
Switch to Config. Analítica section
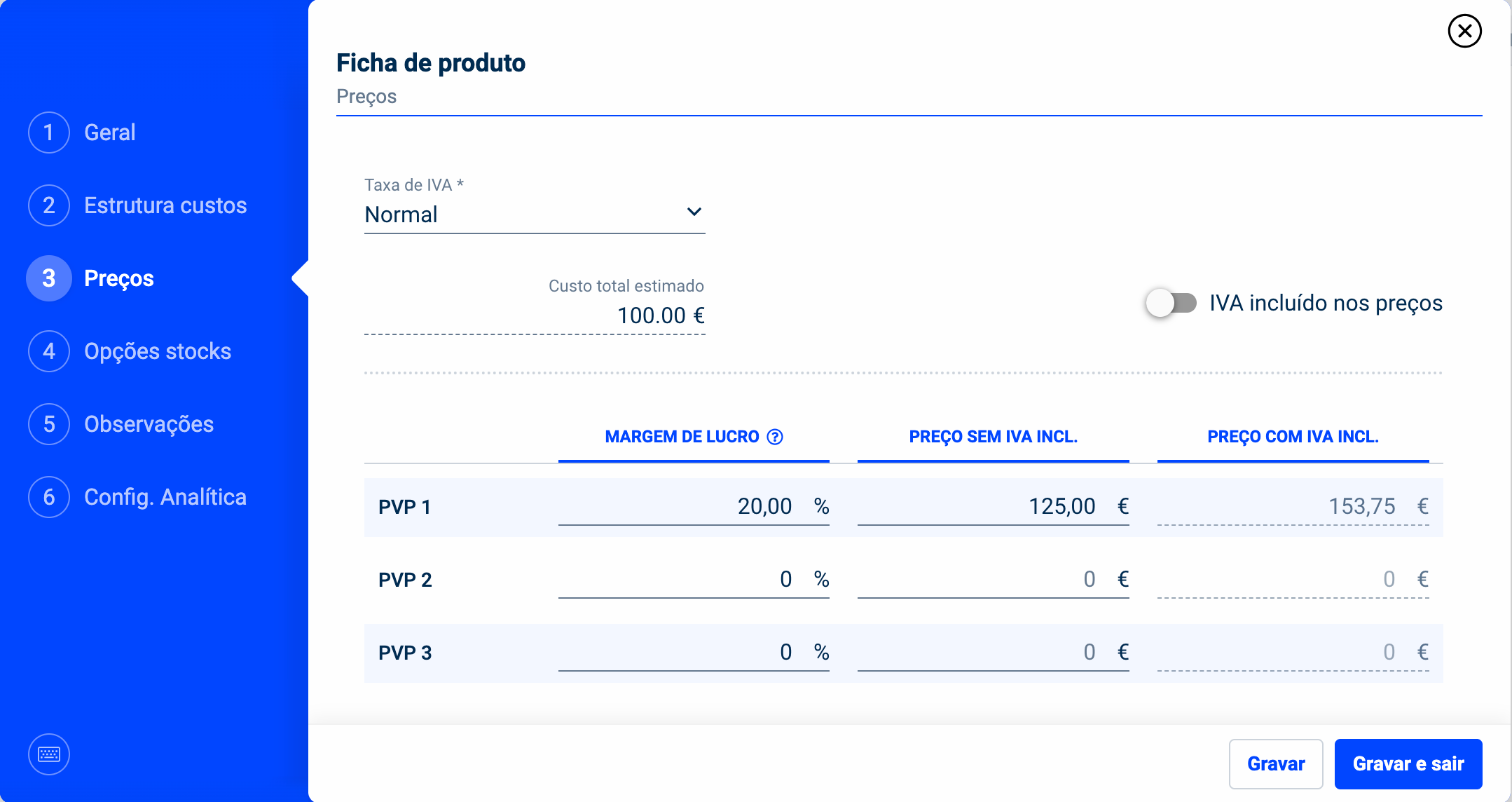(165, 497)
